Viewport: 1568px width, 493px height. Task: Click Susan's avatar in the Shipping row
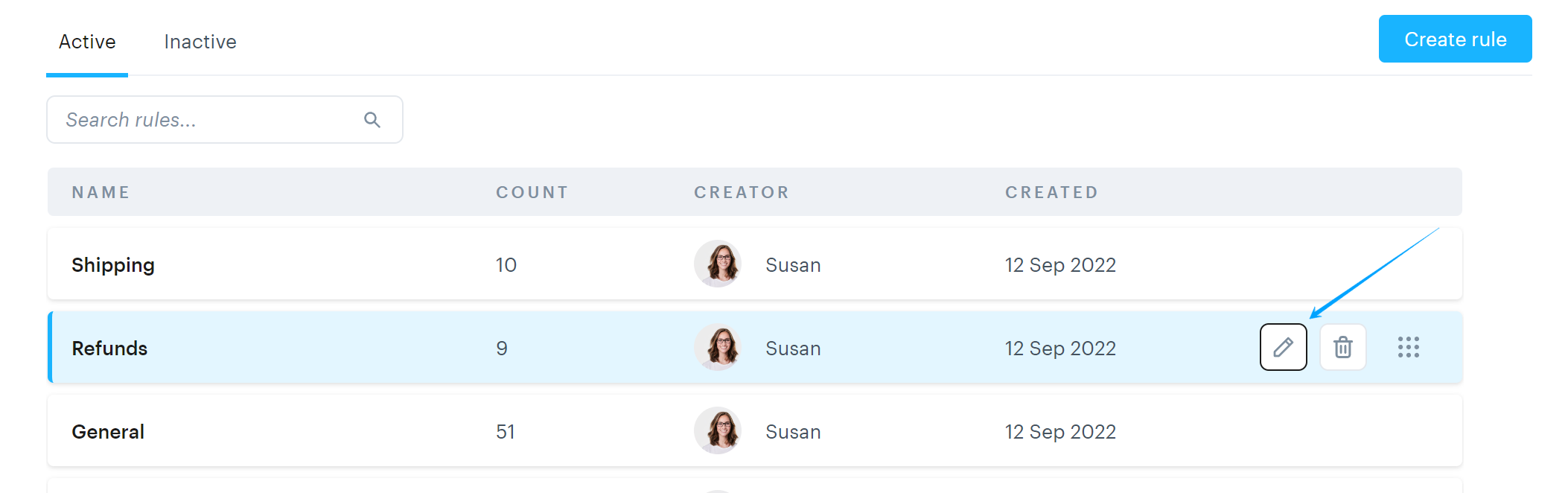coord(718,264)
